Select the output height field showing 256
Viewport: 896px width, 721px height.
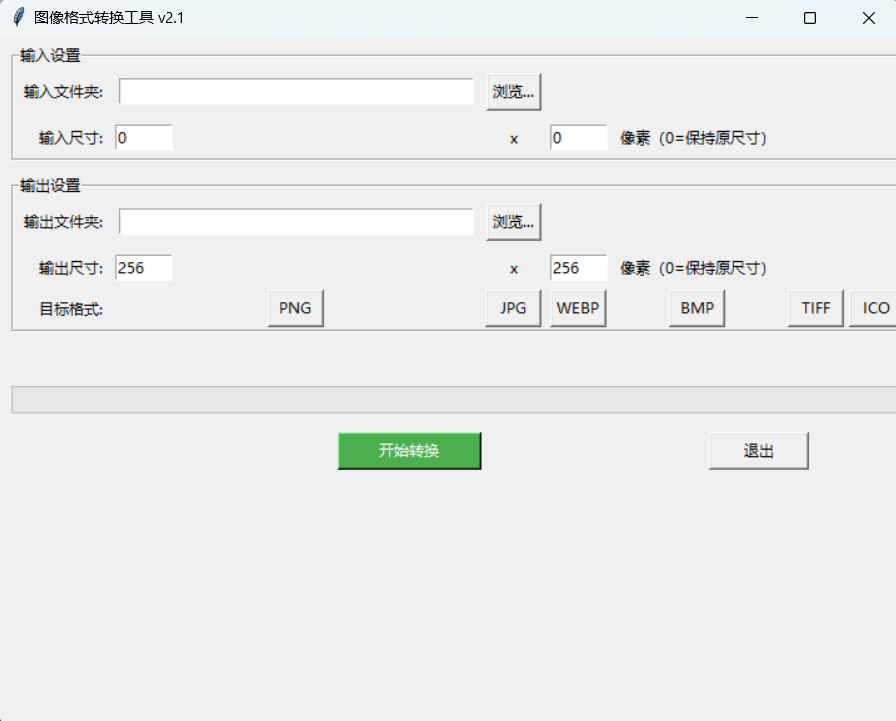(x=578, y=267)
